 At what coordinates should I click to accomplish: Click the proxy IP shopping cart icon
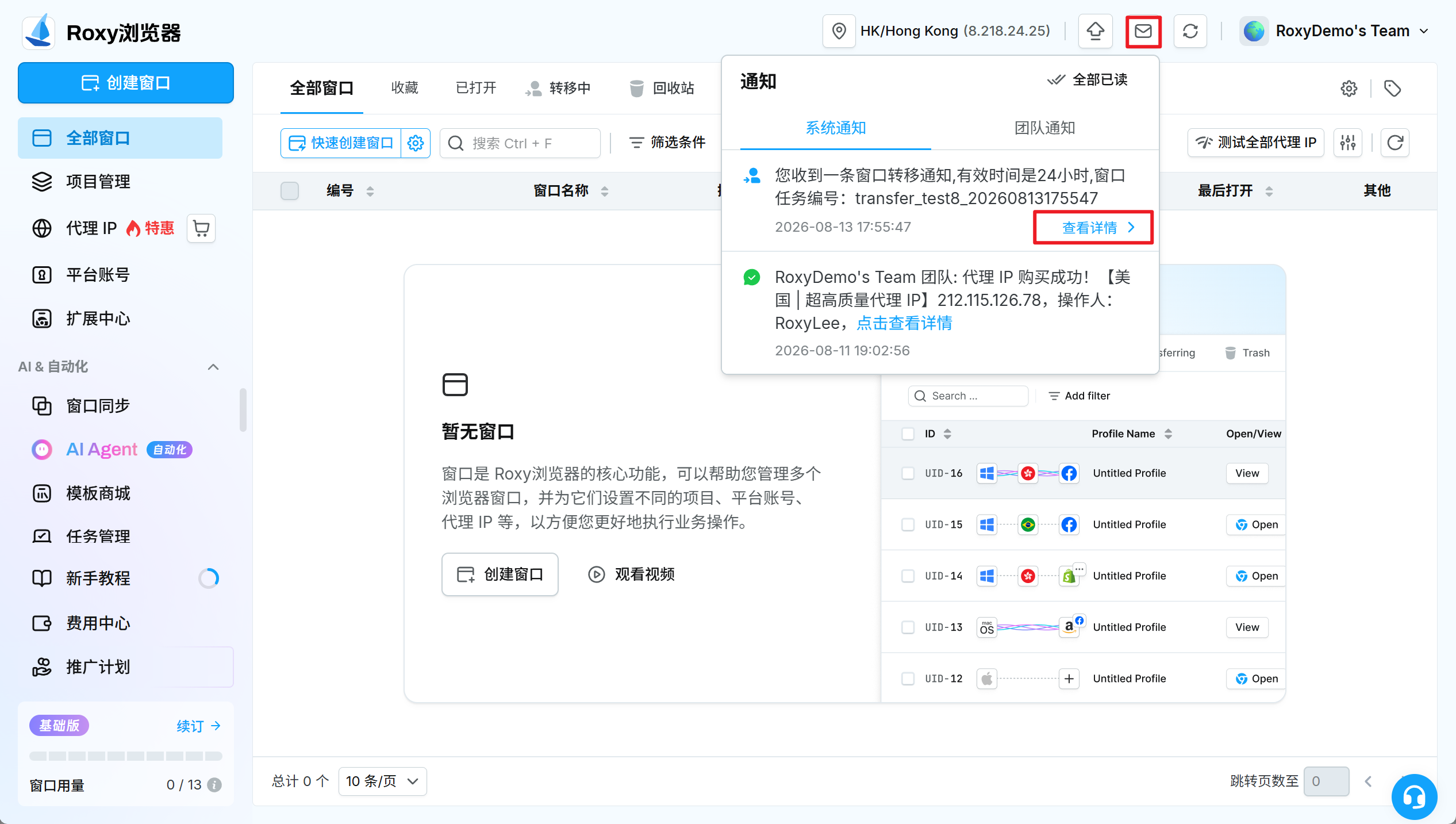[201, 228]
